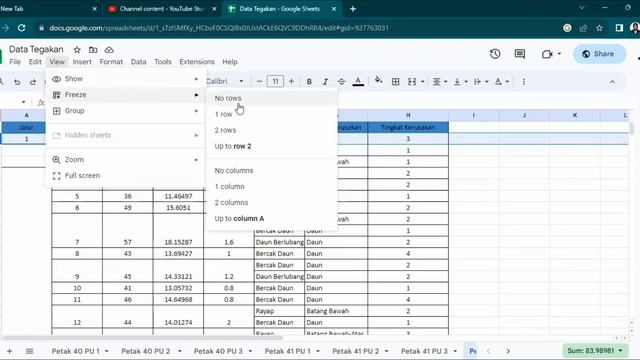Click the merge cells icon

point(412,82)
